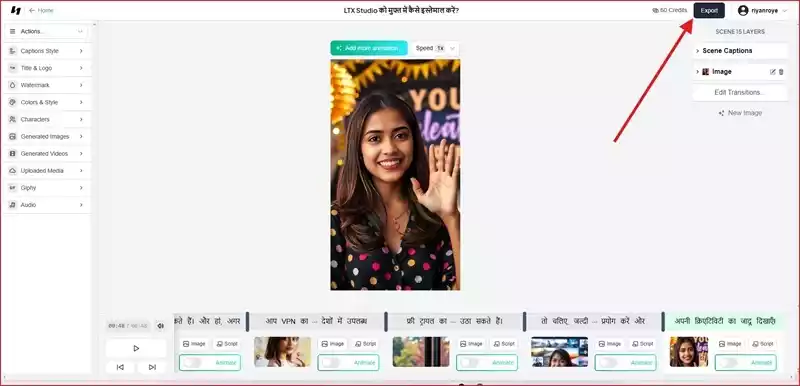Toggle Animate for the अपनी क्रिएटिविटी scene
The width and height of the screenshot is (800, 386).
coord(729,363)
